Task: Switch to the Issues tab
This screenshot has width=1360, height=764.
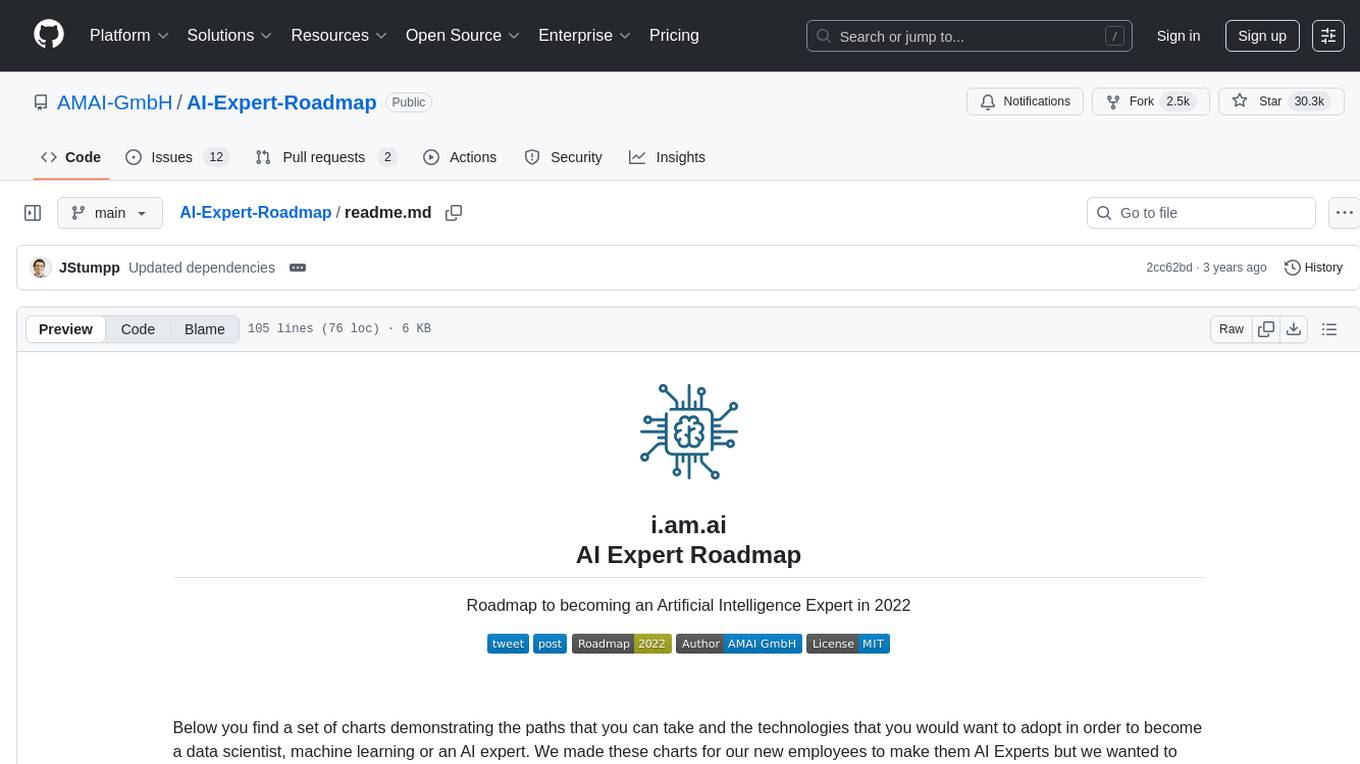Action: pyautogui.click(x=177, y=157)
